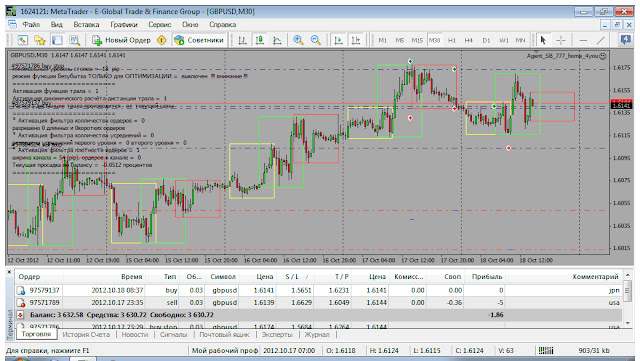Toggle the Советники expert advisors button
Image resolution: width=640 pixels, height=361 pixels.
[199, 40]
